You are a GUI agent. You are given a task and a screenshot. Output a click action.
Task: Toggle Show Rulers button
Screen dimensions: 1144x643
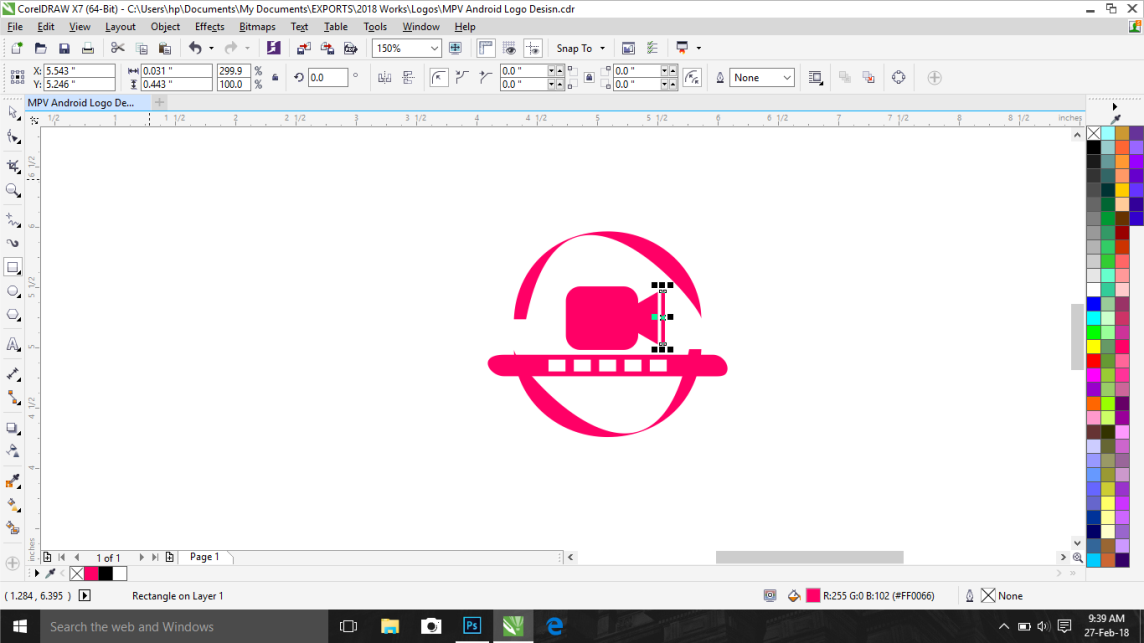click(x=485, y=48)
